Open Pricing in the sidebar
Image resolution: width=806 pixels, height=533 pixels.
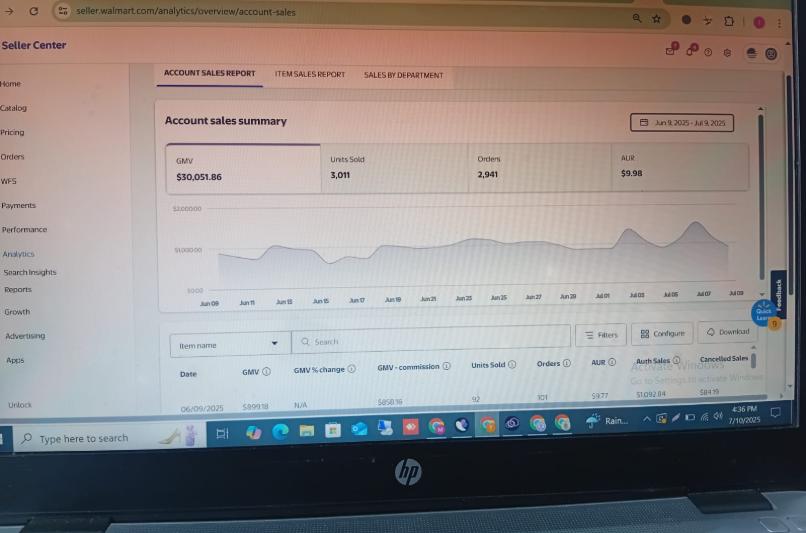[12, 132]
